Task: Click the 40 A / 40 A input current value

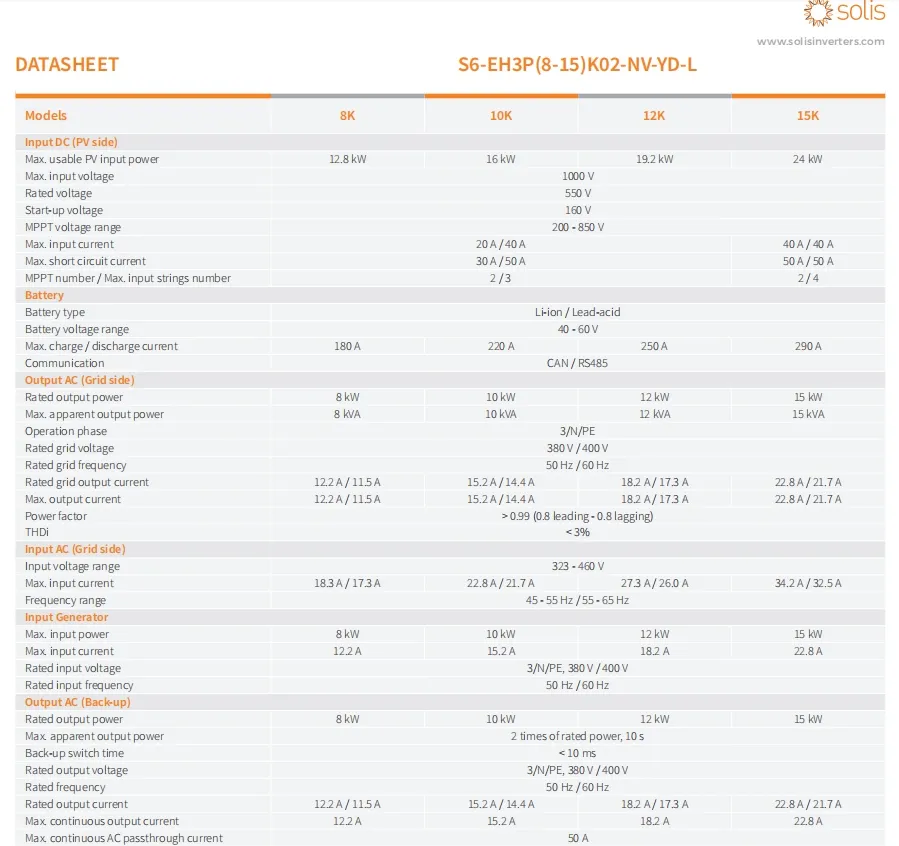Action: (x=808, y=244)
